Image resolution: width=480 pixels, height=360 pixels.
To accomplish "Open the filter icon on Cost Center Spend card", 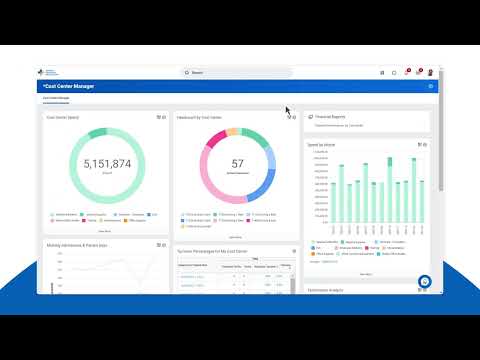I will point(159,117).
